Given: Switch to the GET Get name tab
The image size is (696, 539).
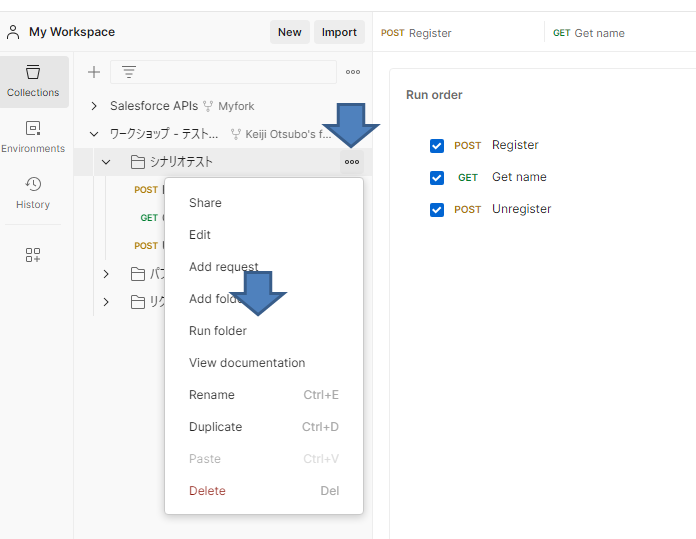Looking at the screenshot, I should click(x=589, y=33).
